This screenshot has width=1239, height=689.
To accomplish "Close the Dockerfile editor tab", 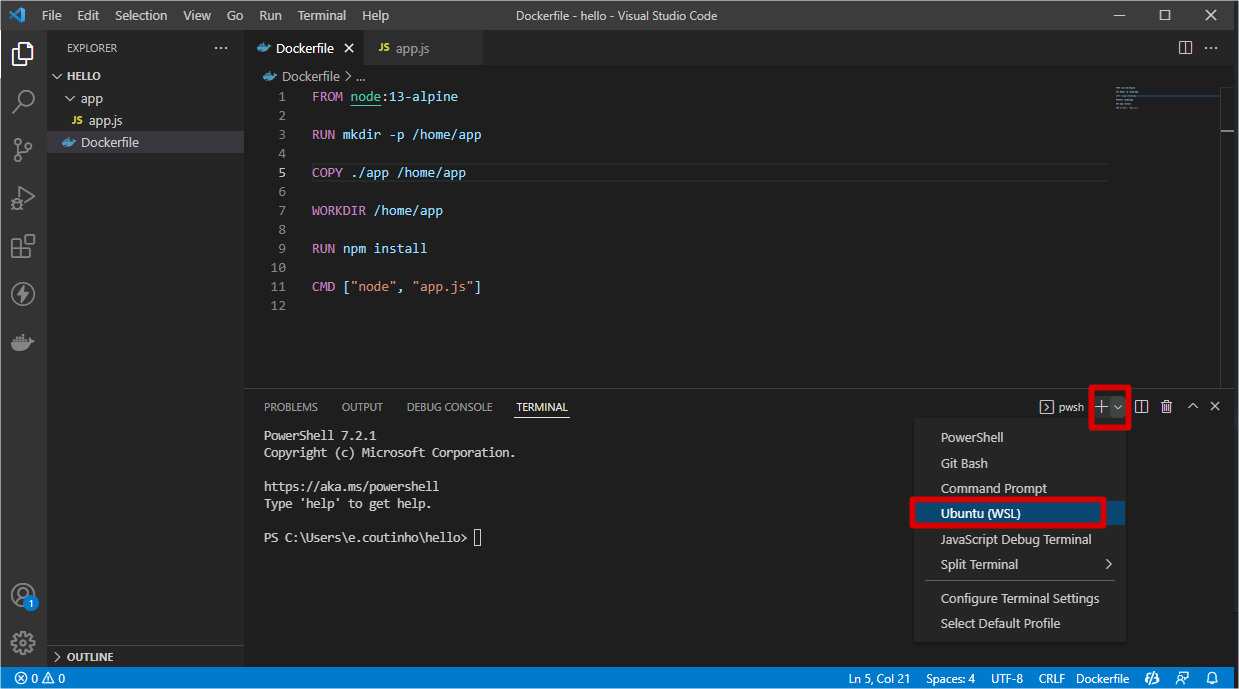I will 349,48.
